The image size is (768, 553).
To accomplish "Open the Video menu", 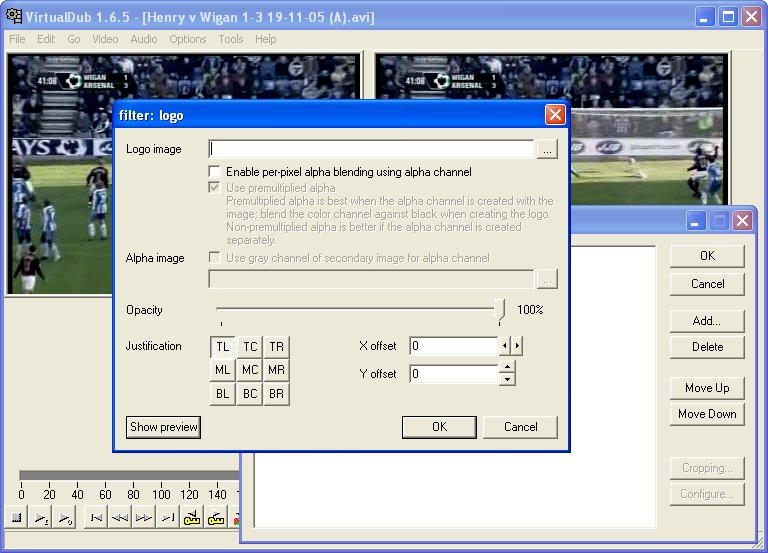I will [x=105, y=39].
